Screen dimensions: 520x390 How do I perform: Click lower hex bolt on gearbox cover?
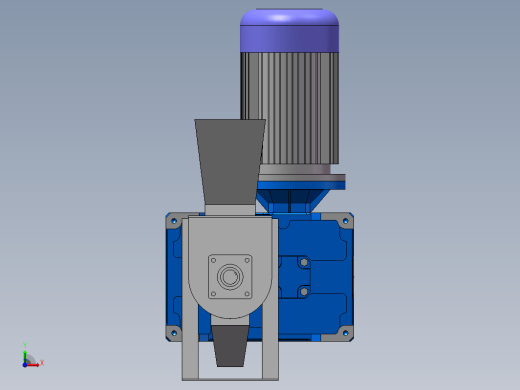pos(304,292)
